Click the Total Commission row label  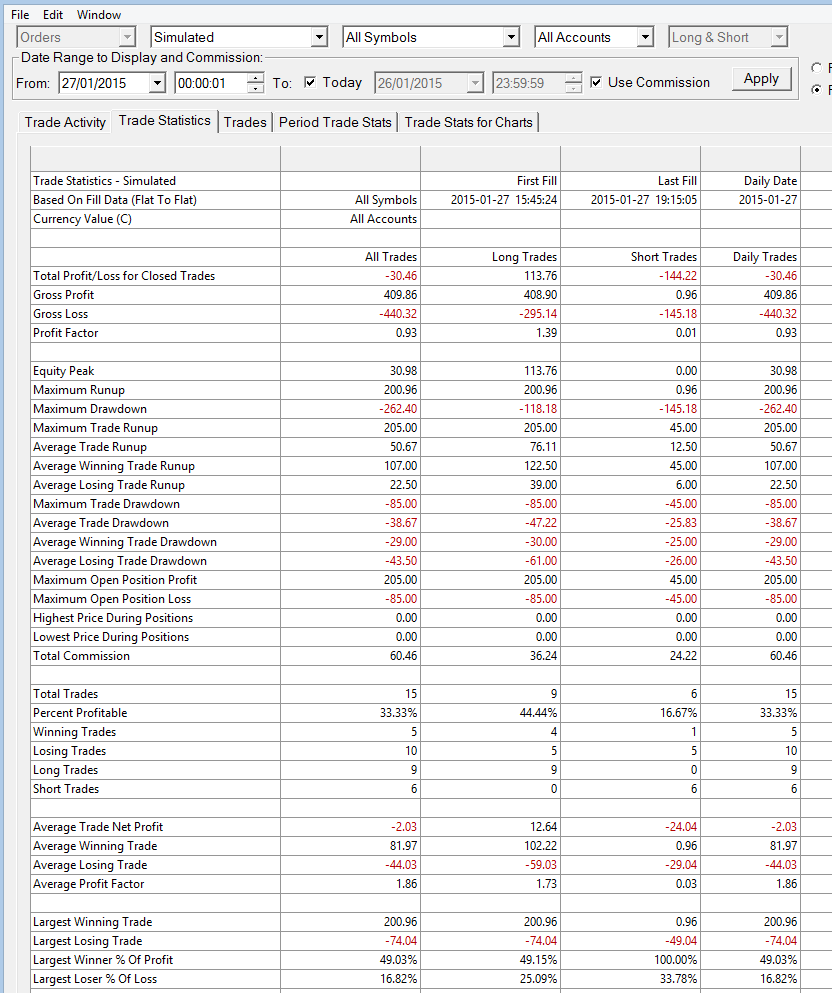tap(81, 655)
